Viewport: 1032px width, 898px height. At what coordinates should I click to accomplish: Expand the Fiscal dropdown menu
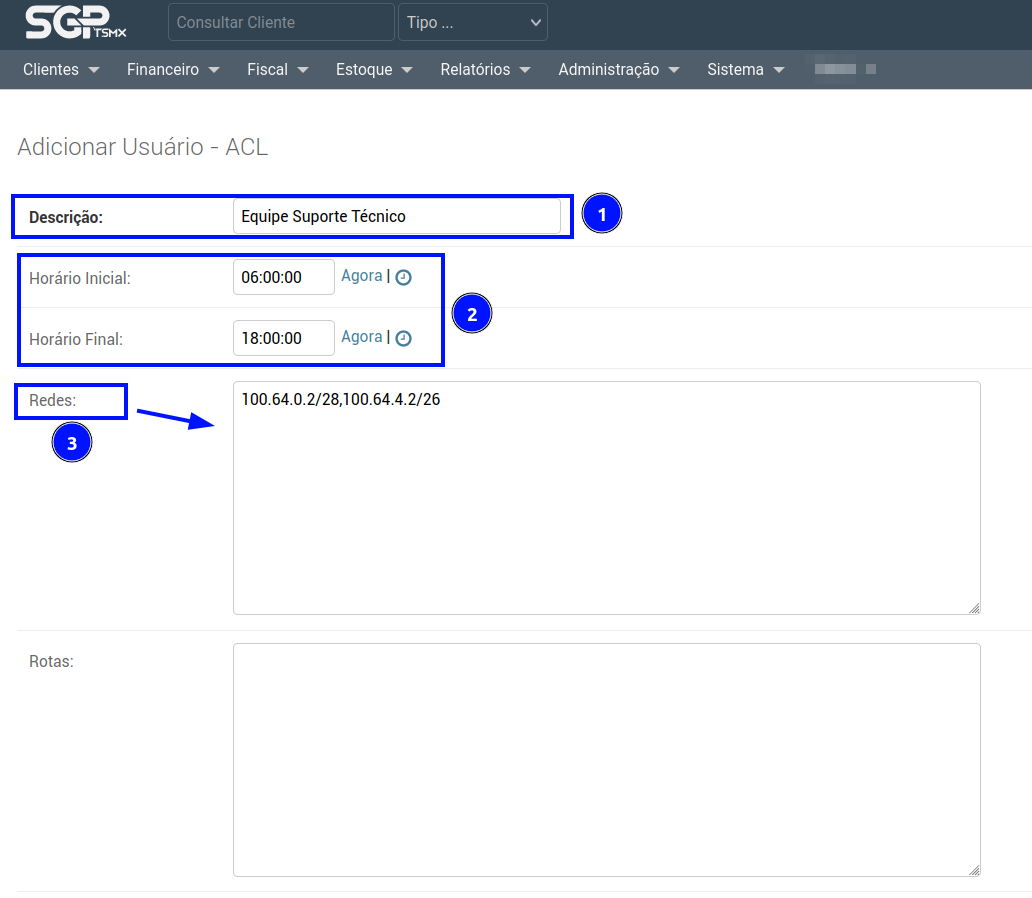(x=277, y=70)
